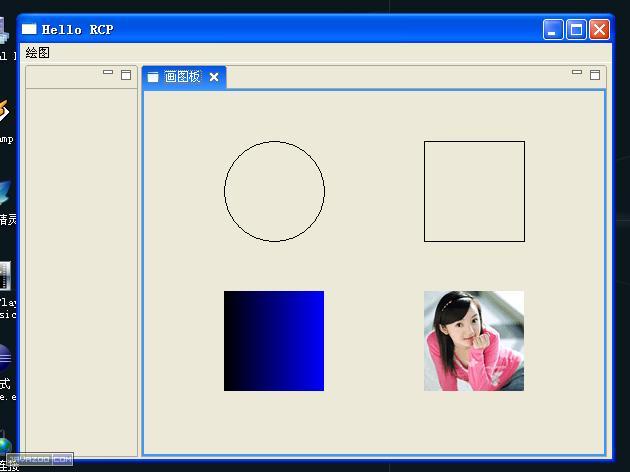Image resolution: width=630 pixels, height=472 pixels.
Task: Switch to the 画图板 tab
Action: (184, 77)
